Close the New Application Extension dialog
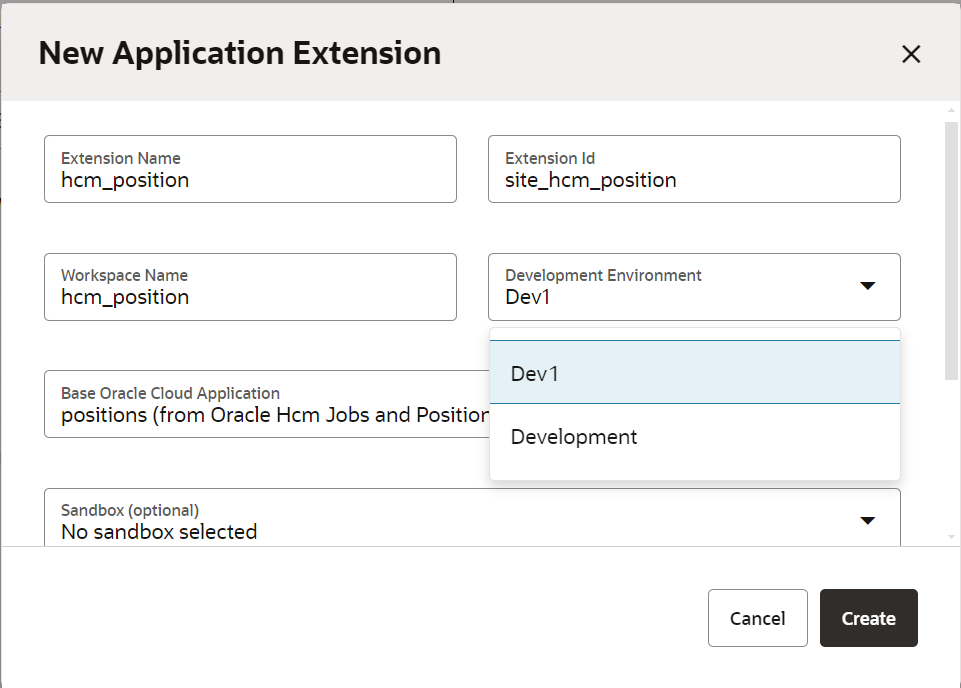The image size is (961, 688). click(911, 54)
